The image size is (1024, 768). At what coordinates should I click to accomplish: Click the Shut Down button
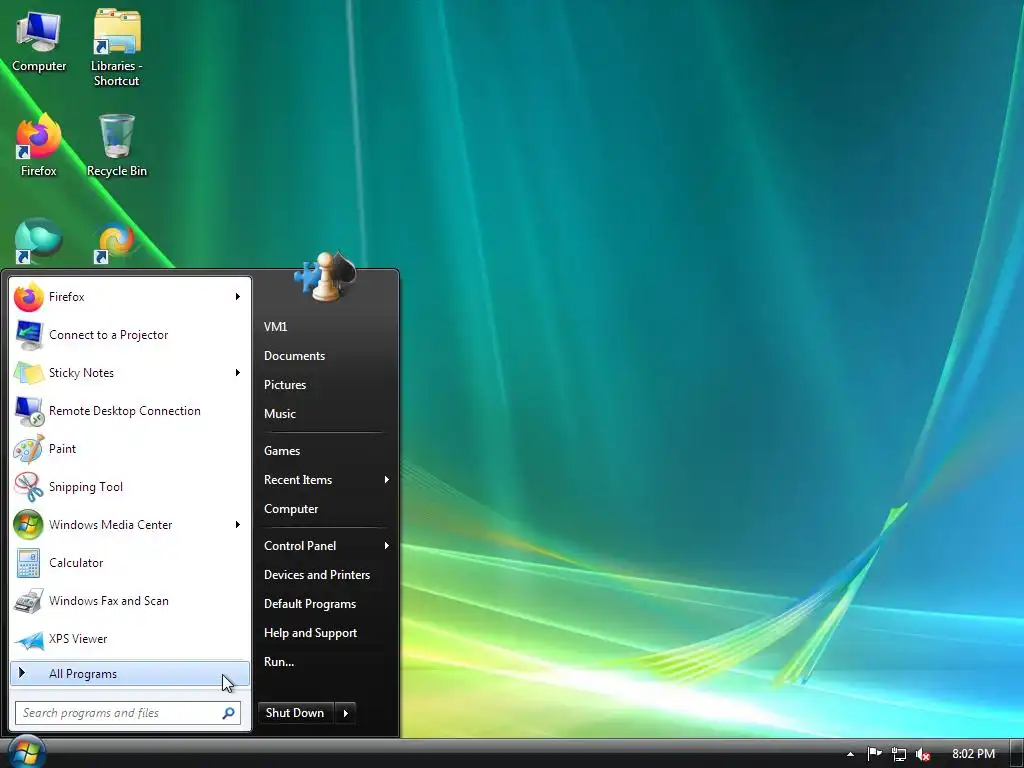pyautogui.click(x=295, y=713)
